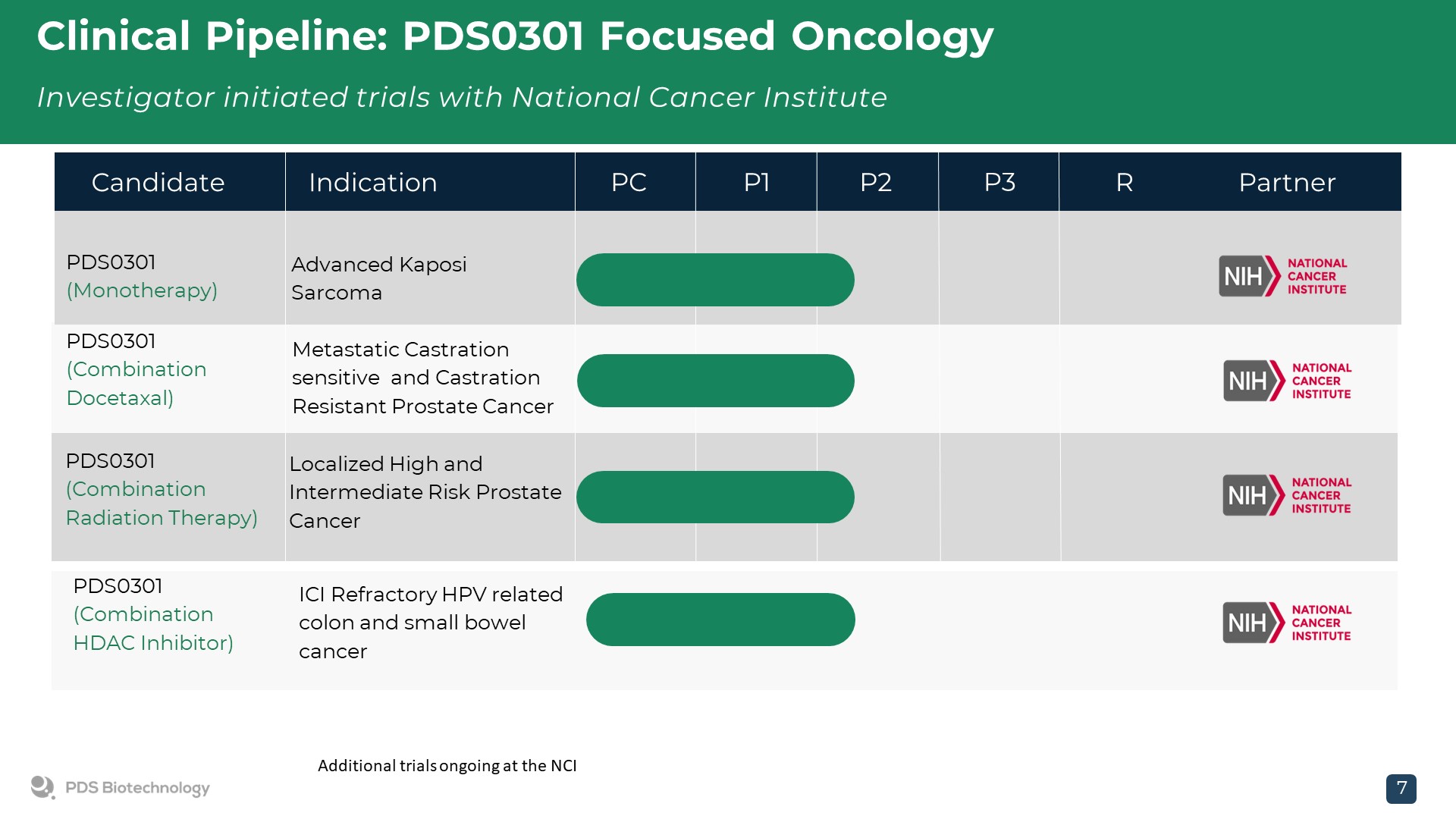The image size is (1456, 819).
Task: Click the slide title Clinical Pipeline
Action: (515, 36)
